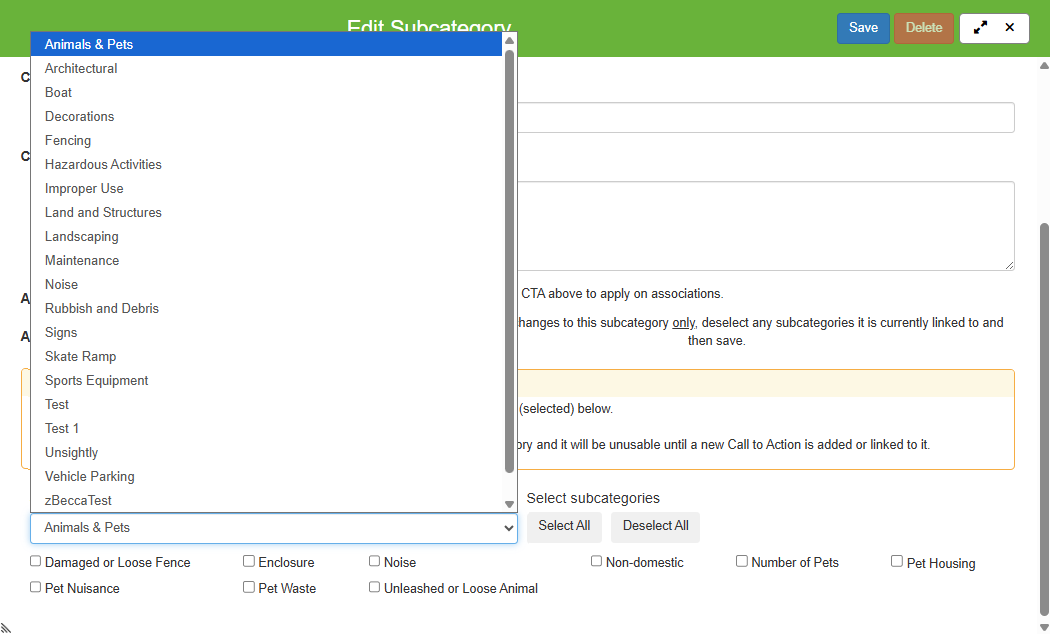The height and width of the screenshot is (634, 1050).
Task: Click the dropdown list scrollbar thumb
Action: [x=509, y=260]
